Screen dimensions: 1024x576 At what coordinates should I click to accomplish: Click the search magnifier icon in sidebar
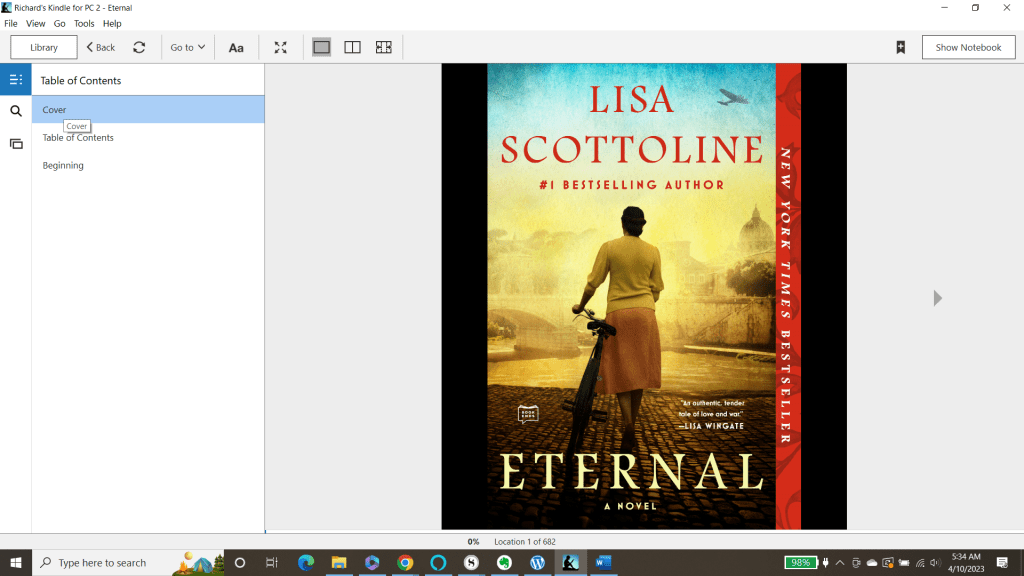point(16,112)
